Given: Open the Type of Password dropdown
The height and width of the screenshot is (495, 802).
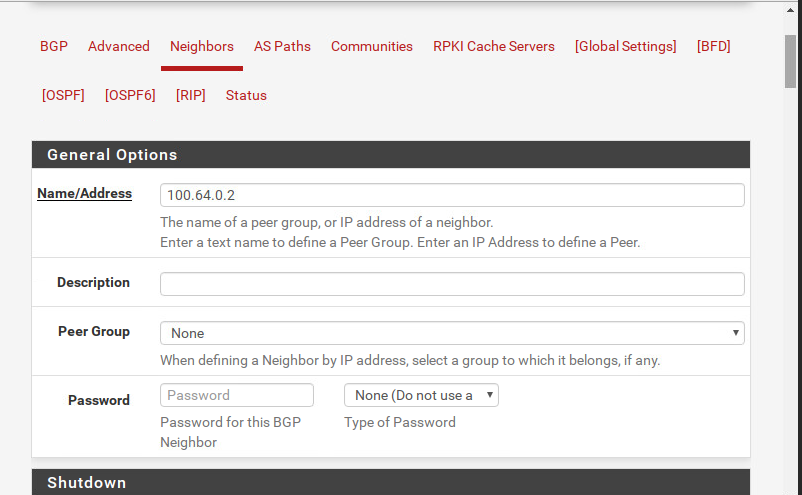Looking at the screenshot, I should [x=421, y=395].
